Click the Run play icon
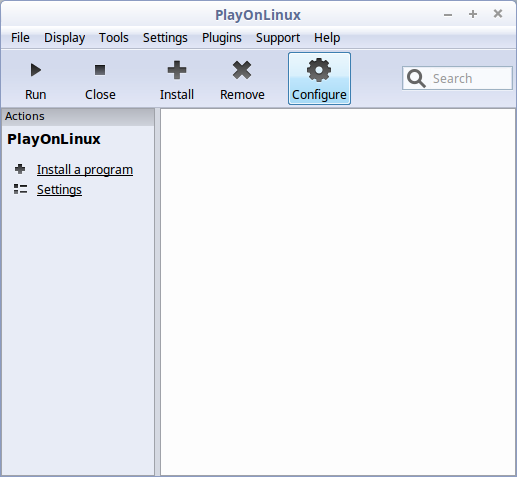Image resolution: width=517 pixels, height=477 pixels. point(36,70)
